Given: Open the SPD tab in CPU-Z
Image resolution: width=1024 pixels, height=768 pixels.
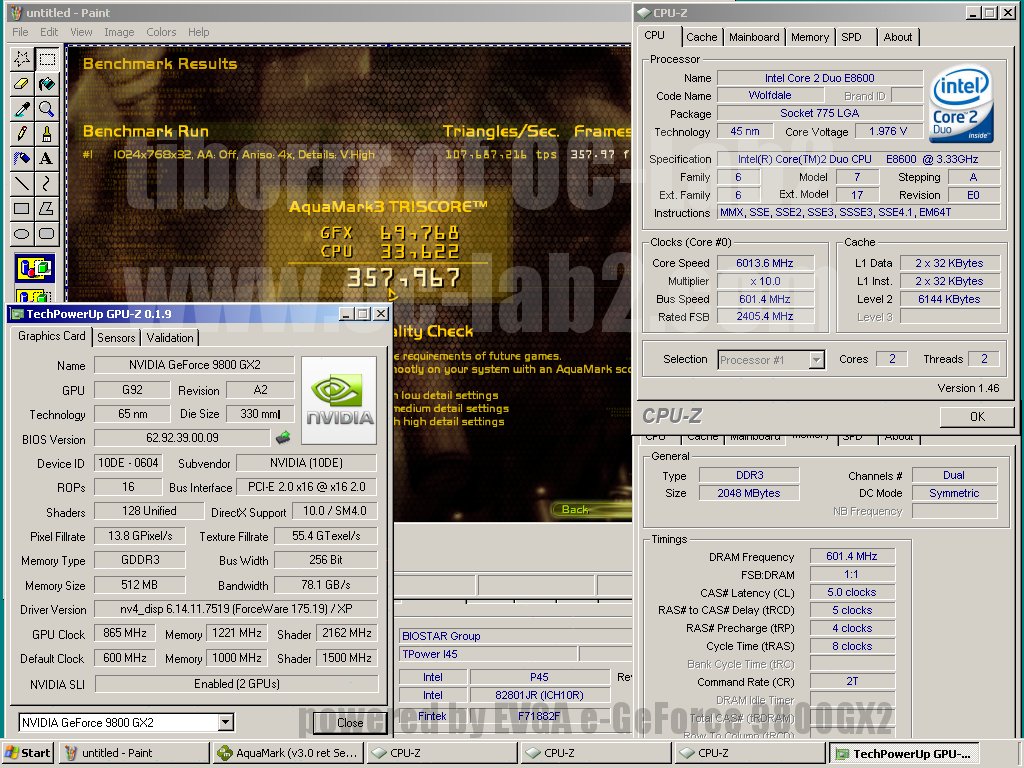Looking at the screenshot, I should click(x=852, y=37).
